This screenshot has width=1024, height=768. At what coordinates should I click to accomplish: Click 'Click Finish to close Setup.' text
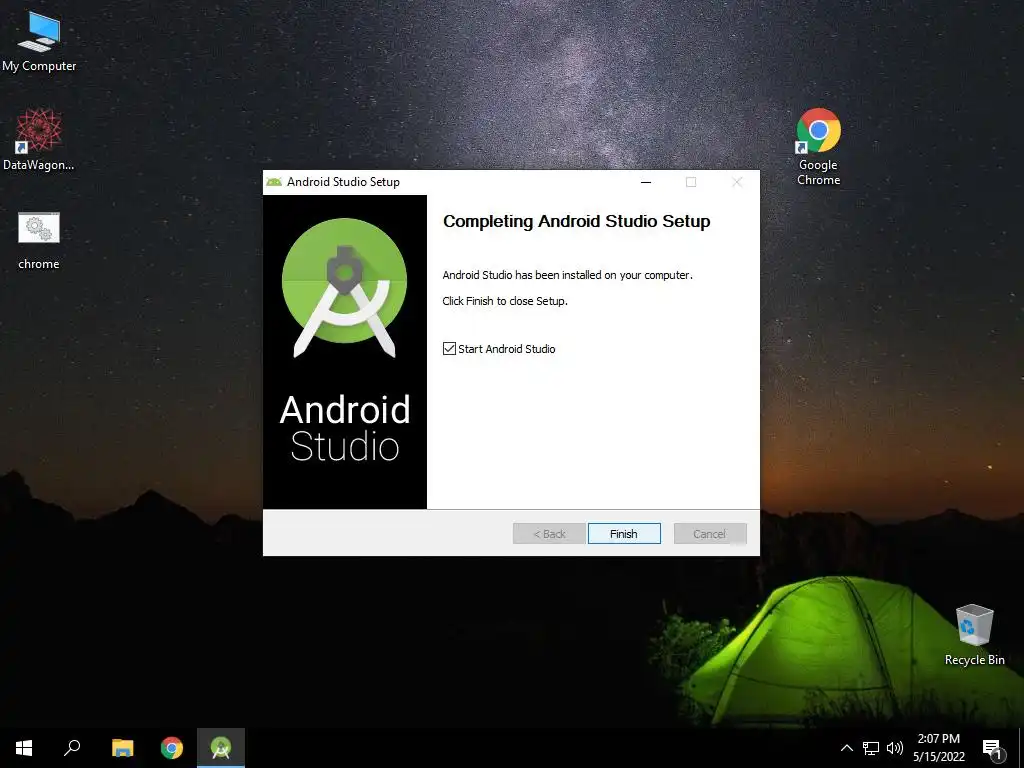tap(505, 301)
